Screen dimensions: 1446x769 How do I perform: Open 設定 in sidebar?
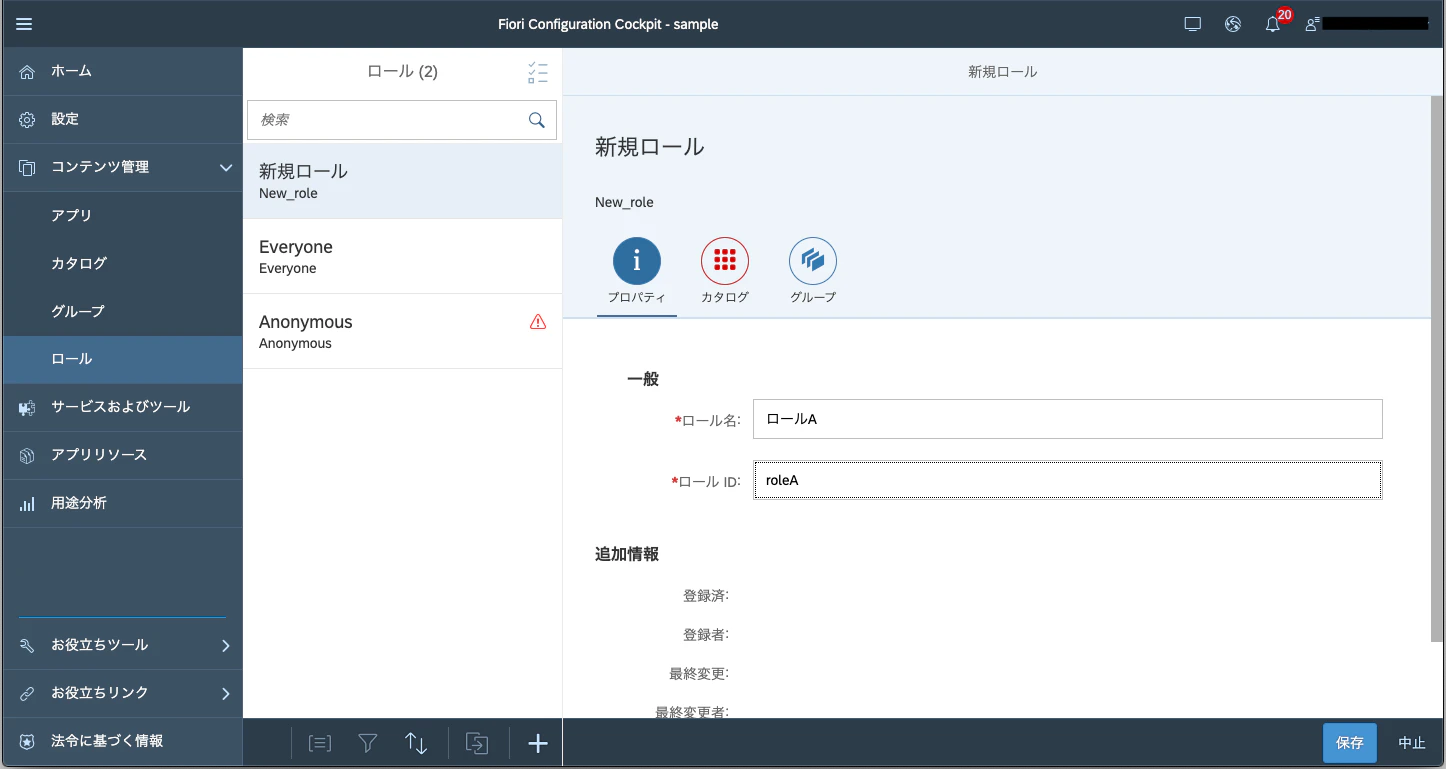tap(122, 119)
